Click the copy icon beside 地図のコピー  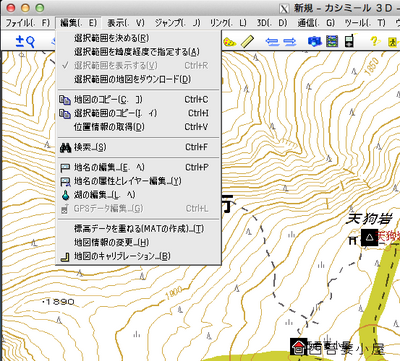(x=65, y=100)
